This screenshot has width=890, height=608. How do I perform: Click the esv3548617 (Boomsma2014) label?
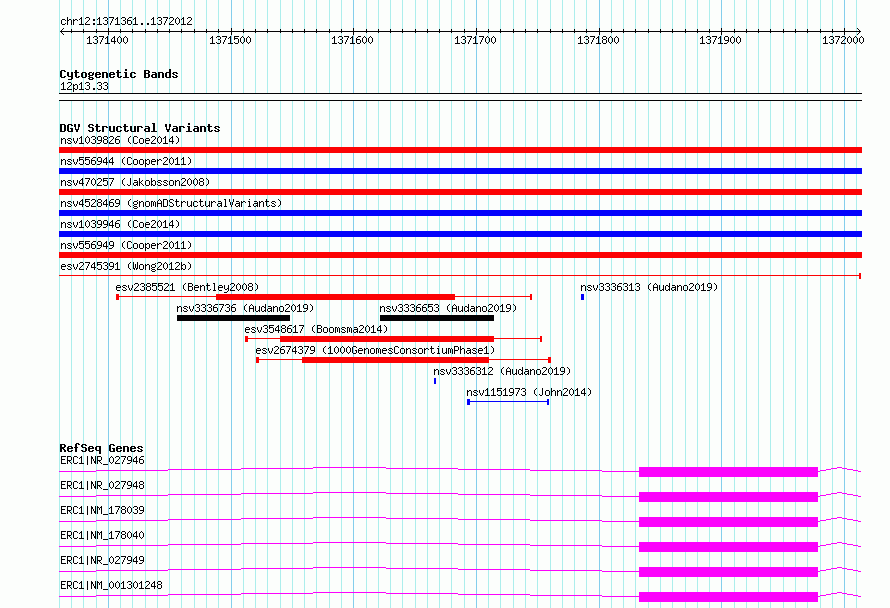(316, 329)
